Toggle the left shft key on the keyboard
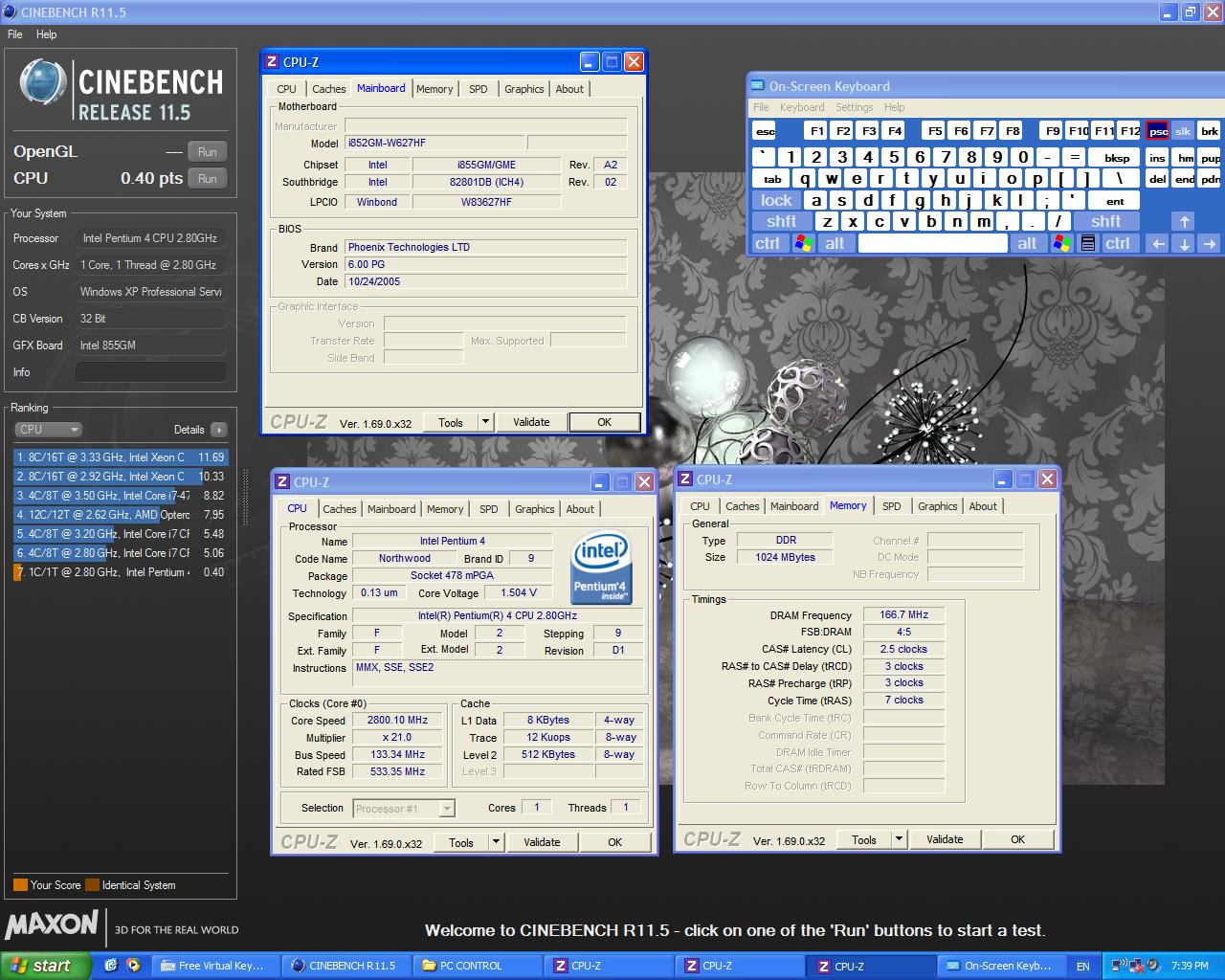 click(x=782, y=221)
